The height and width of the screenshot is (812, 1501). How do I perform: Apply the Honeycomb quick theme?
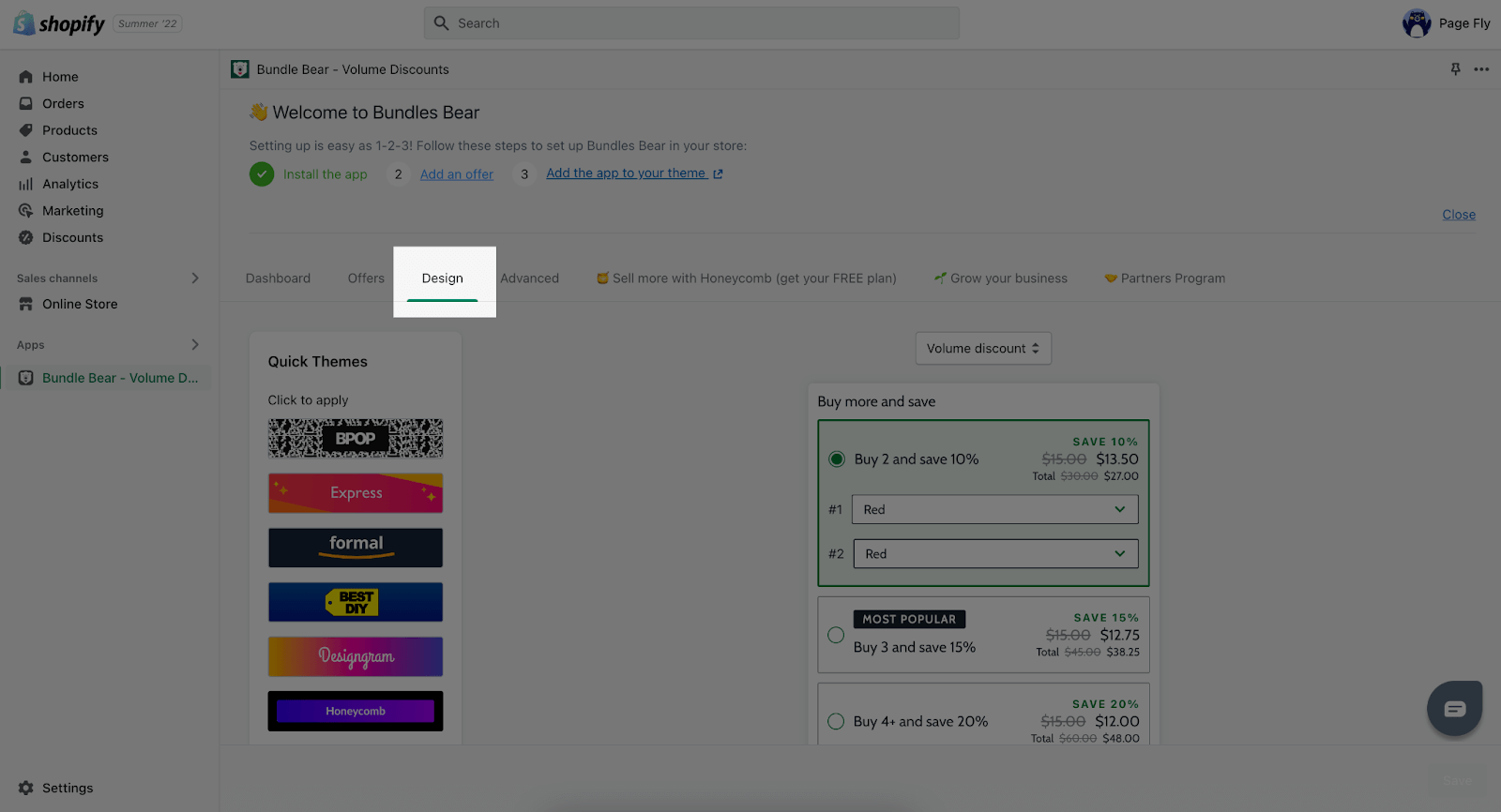coord(356,711)
